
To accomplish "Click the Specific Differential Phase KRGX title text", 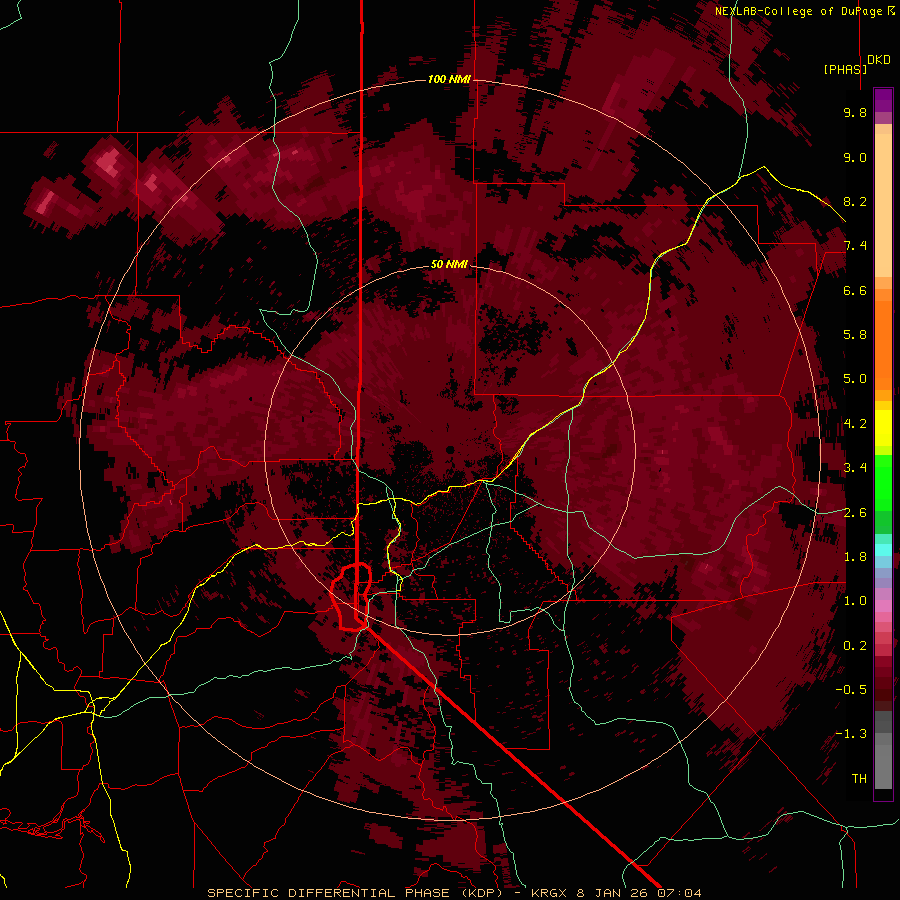I will click(454, 893).
